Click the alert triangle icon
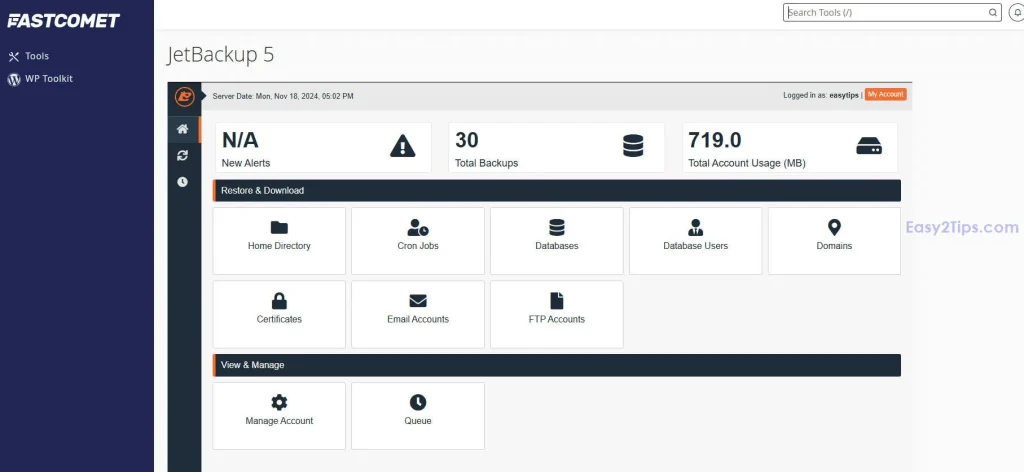The width and height of the screenshot is (1024, 472). pyautogui.click(x=402, y=146)
